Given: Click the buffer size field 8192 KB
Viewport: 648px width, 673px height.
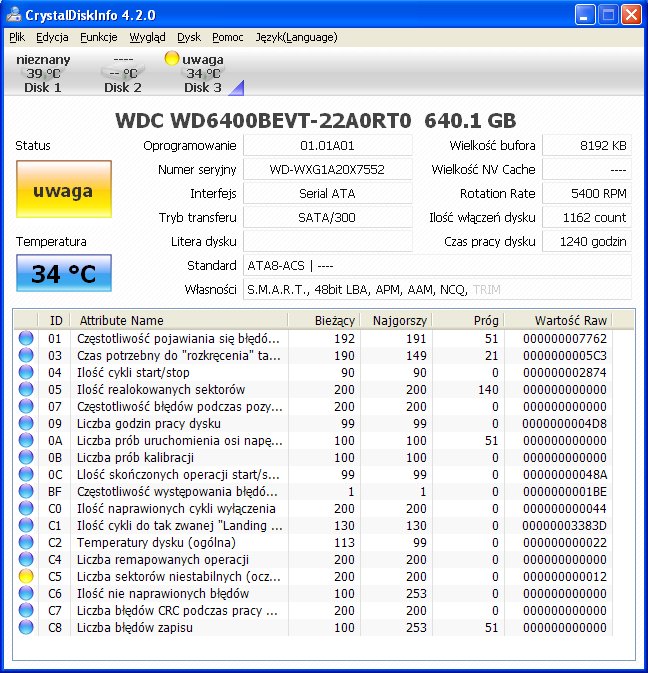Looking at the screenshot, I should pyautogui.click(x=587, y=146).
